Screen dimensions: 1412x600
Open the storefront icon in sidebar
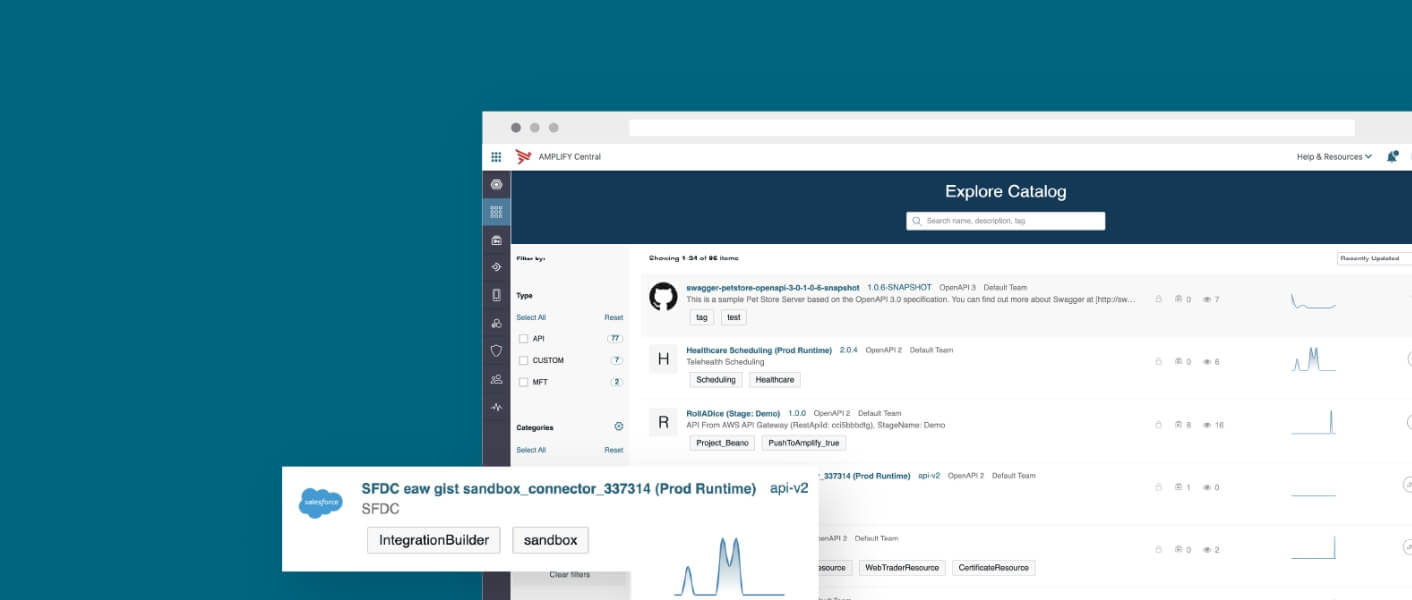coord(496,240)
